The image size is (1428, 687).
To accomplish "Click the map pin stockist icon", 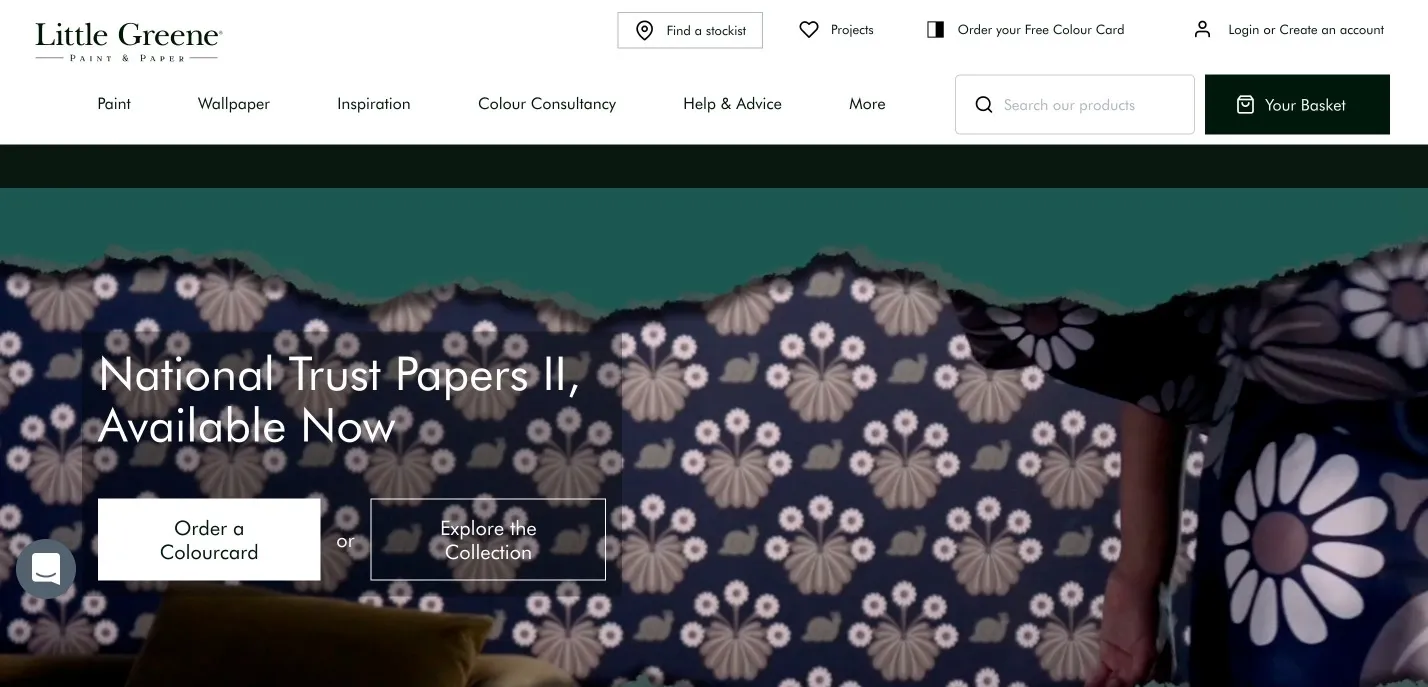I will pos(645,30).
